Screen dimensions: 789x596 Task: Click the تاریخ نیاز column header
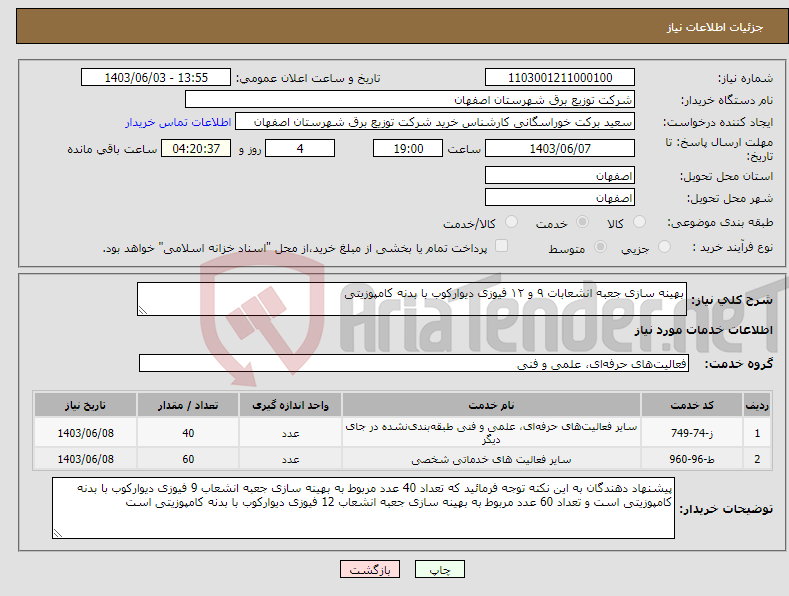tap(85, 405)
